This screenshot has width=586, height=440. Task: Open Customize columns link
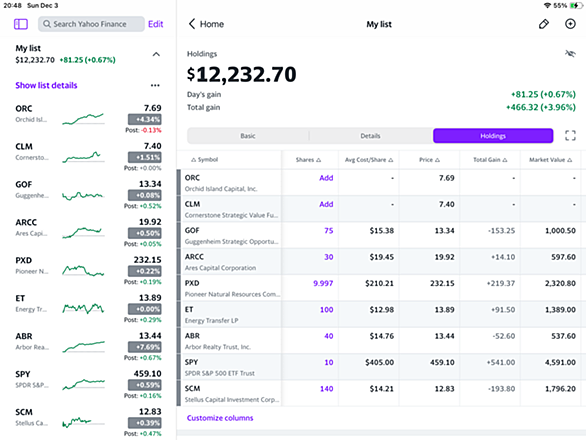pyautogui.click(x=220, y=418)
